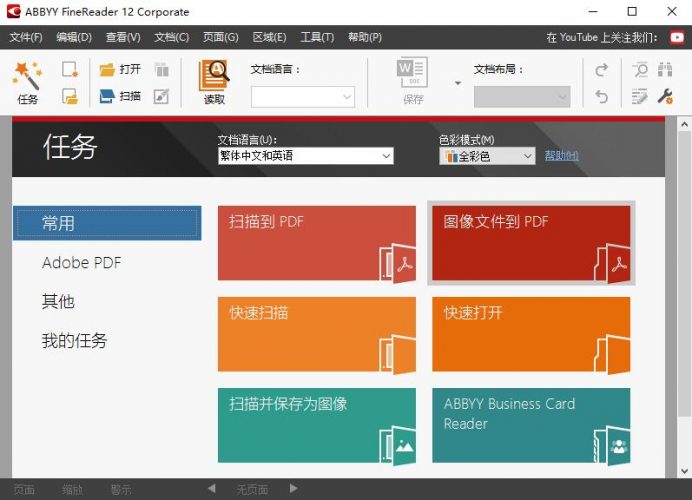
Task: Start the 图像文件到 PDF task
Action: [531, 243]
